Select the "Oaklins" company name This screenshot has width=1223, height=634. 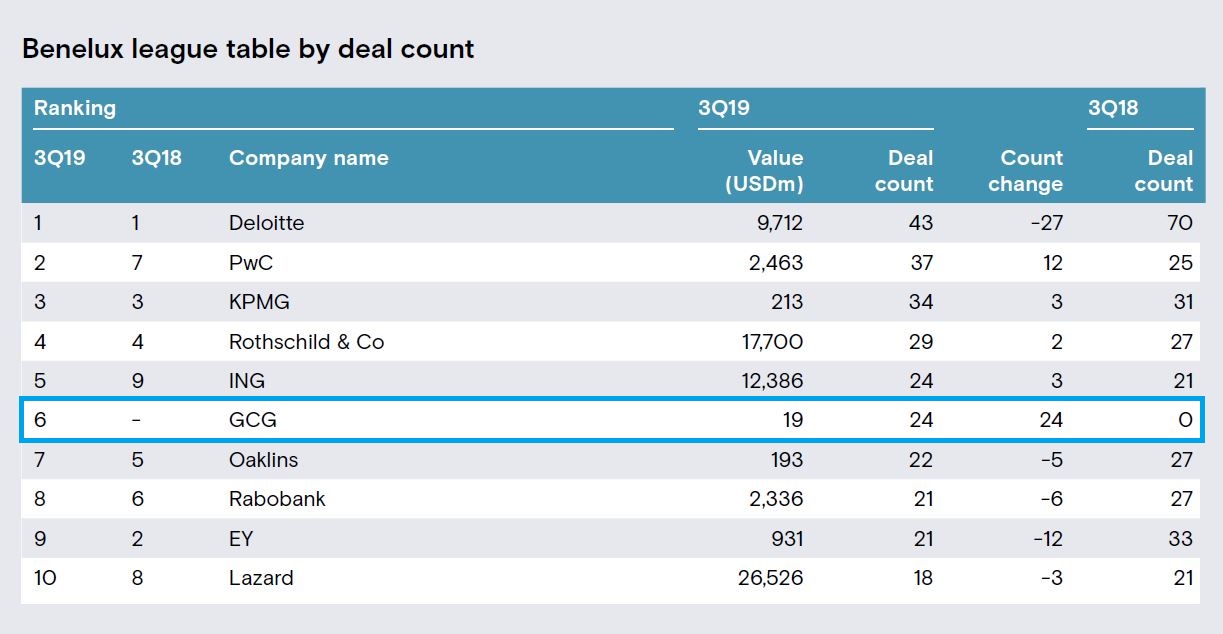[x=264, y=460]
